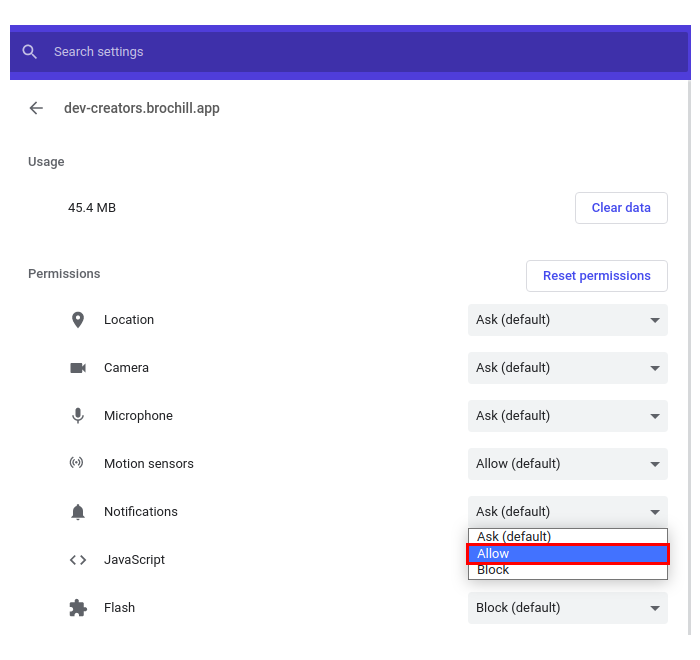Open the Location permission dropdown
This screenshot has height=660, width=700.
pos(567,320)
